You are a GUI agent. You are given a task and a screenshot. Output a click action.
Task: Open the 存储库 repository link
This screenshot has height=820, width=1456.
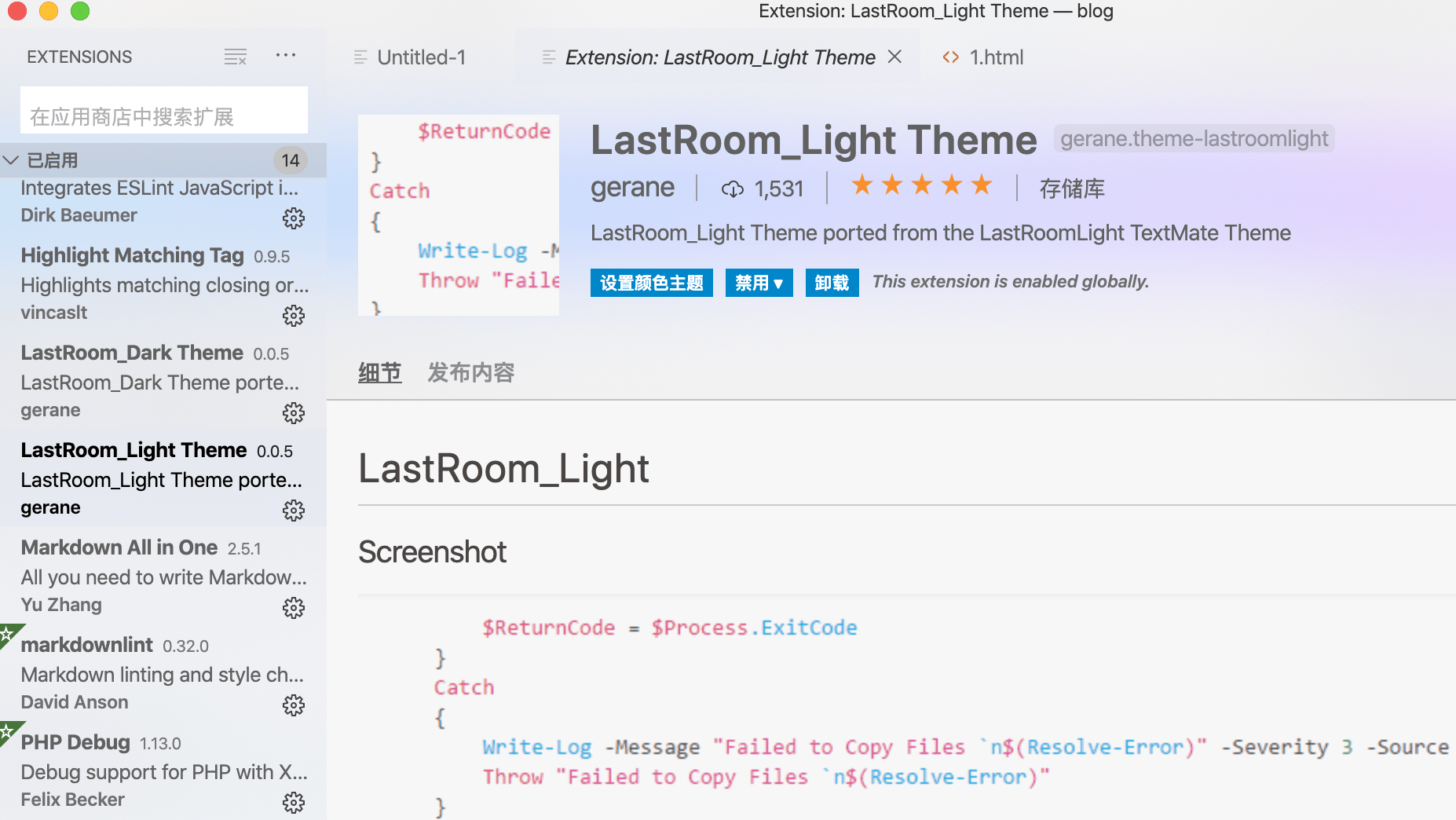pyautogui.click(x=1072, y=189)
